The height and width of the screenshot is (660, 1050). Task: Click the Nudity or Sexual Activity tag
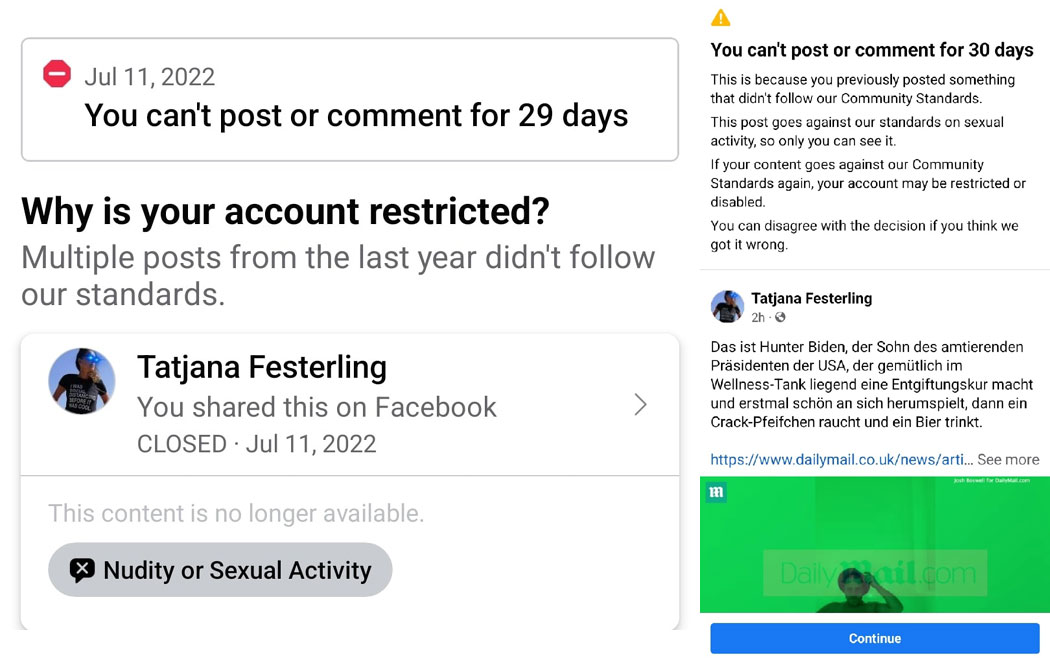[220, 570]
